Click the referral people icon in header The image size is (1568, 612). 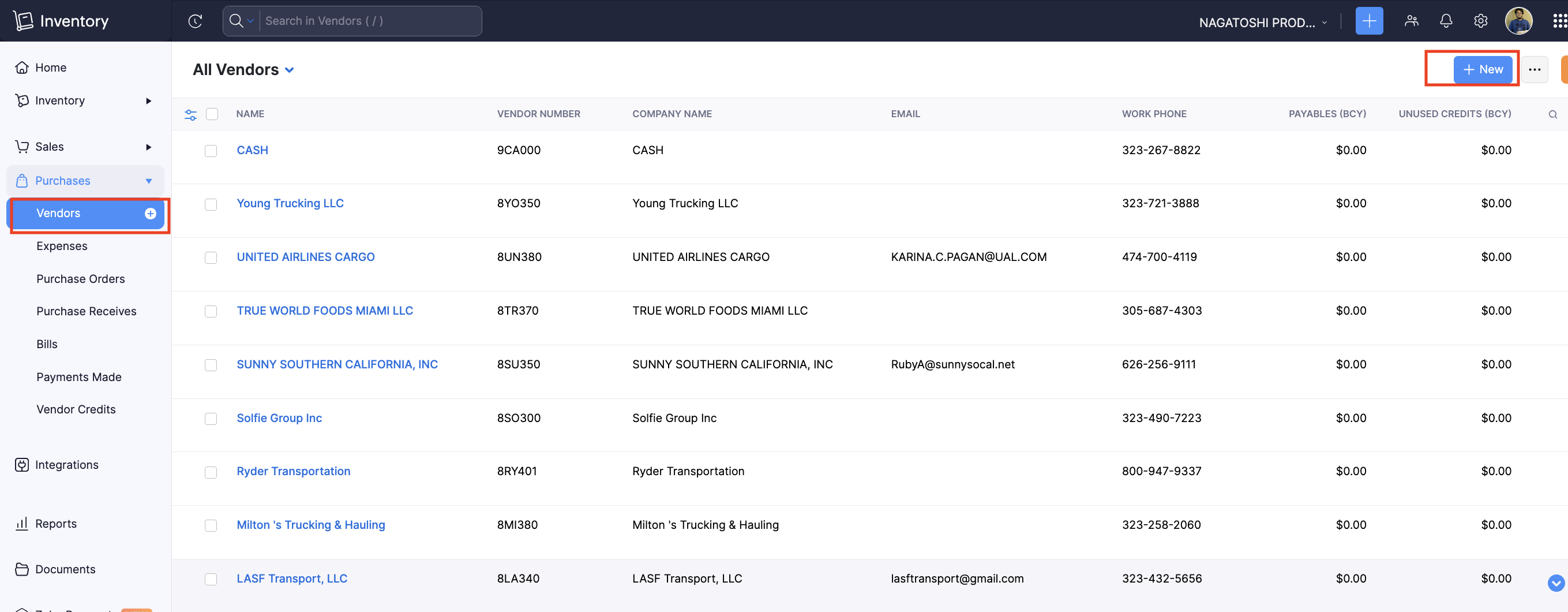coord(1411,21)
